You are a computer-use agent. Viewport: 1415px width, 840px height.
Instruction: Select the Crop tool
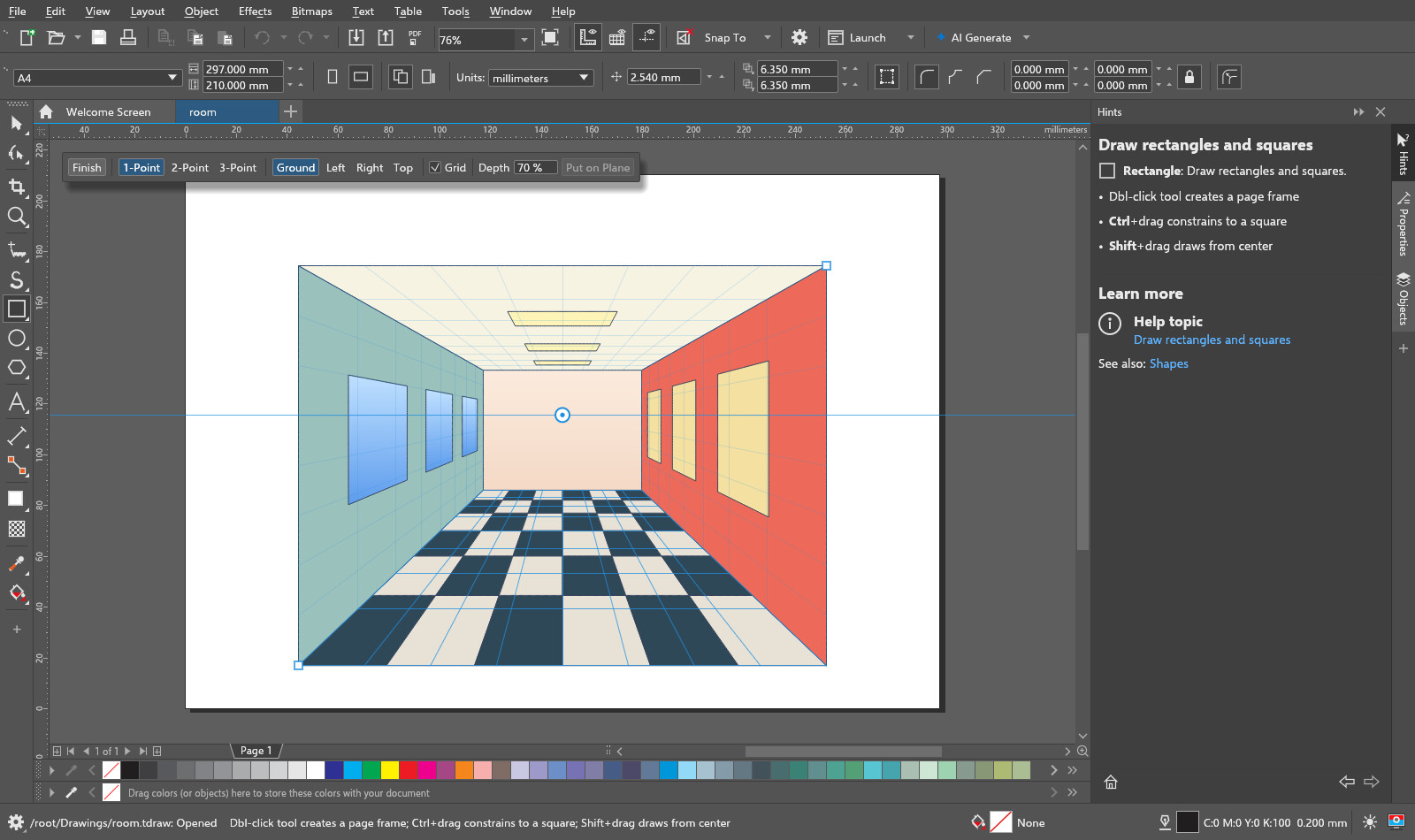[16, 187]
